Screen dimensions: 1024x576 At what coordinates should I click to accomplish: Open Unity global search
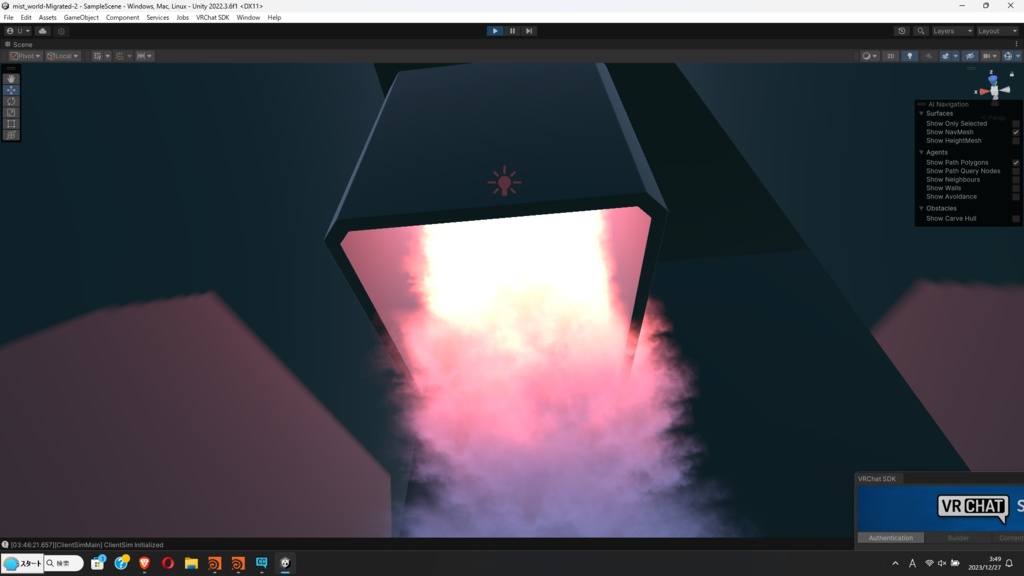921,31
